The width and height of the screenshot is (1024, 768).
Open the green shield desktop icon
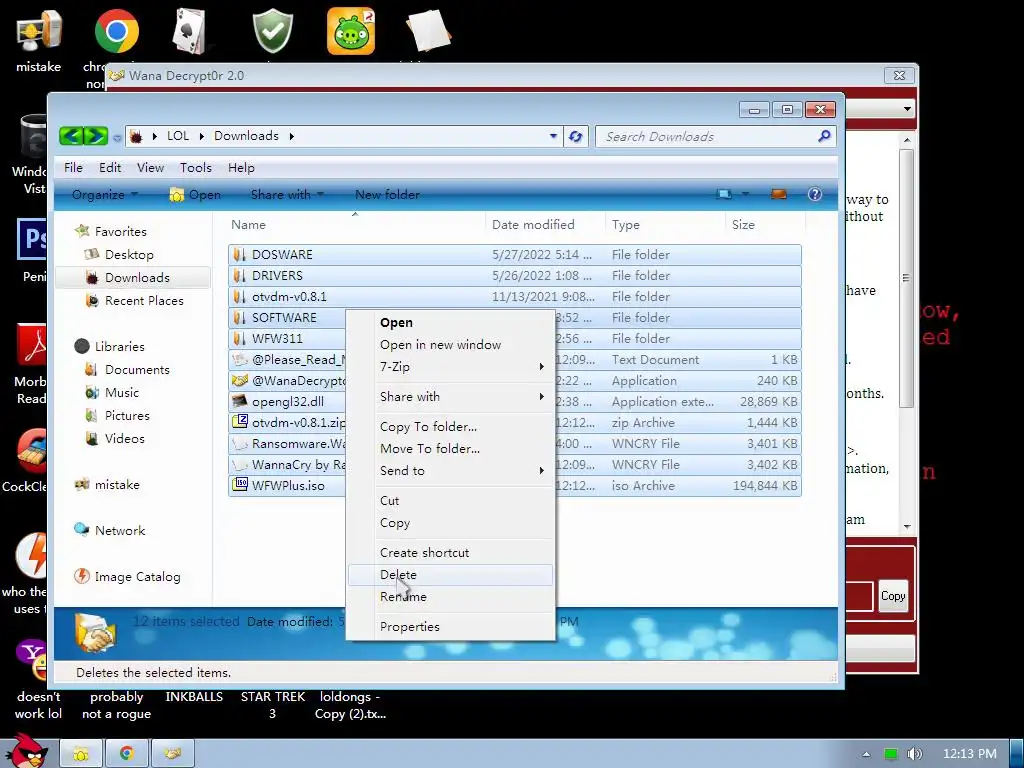(x=272, y=31)
